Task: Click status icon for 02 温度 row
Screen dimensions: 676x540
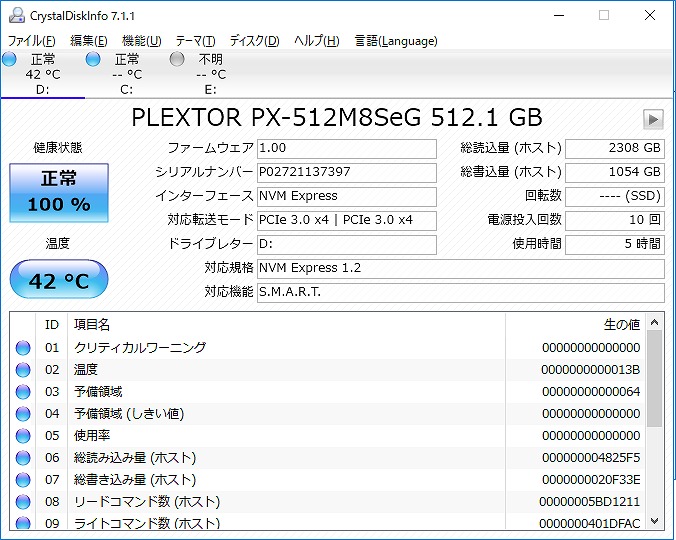Action: [23, 370]
